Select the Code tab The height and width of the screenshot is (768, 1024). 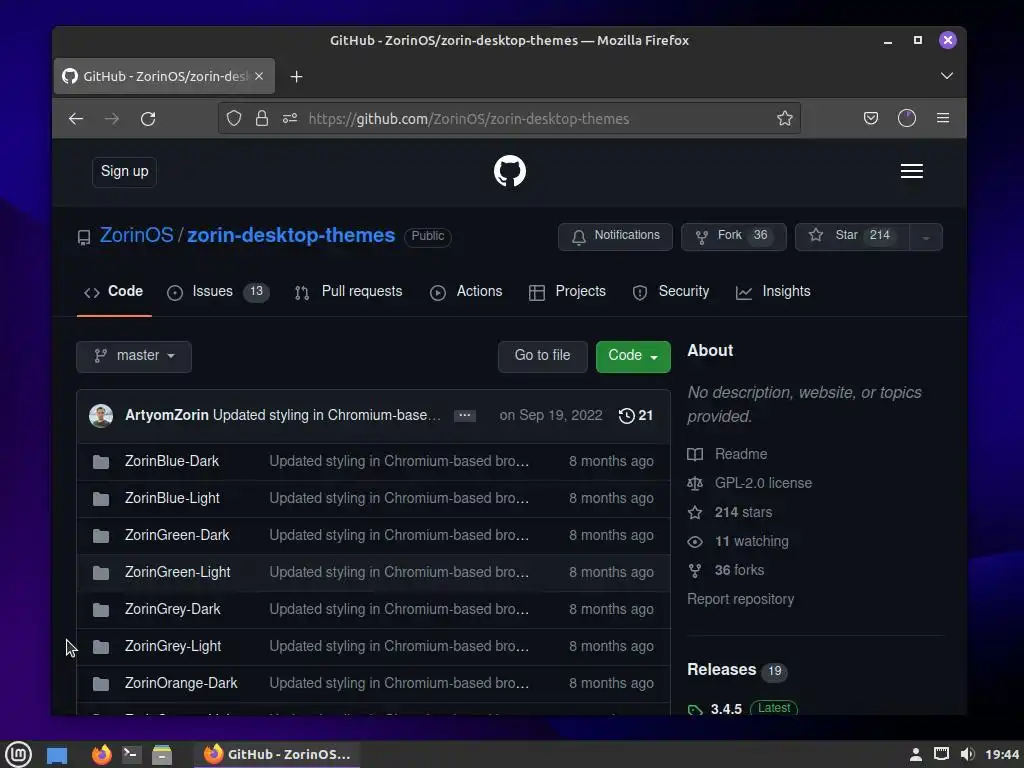(x=114, y=292)
